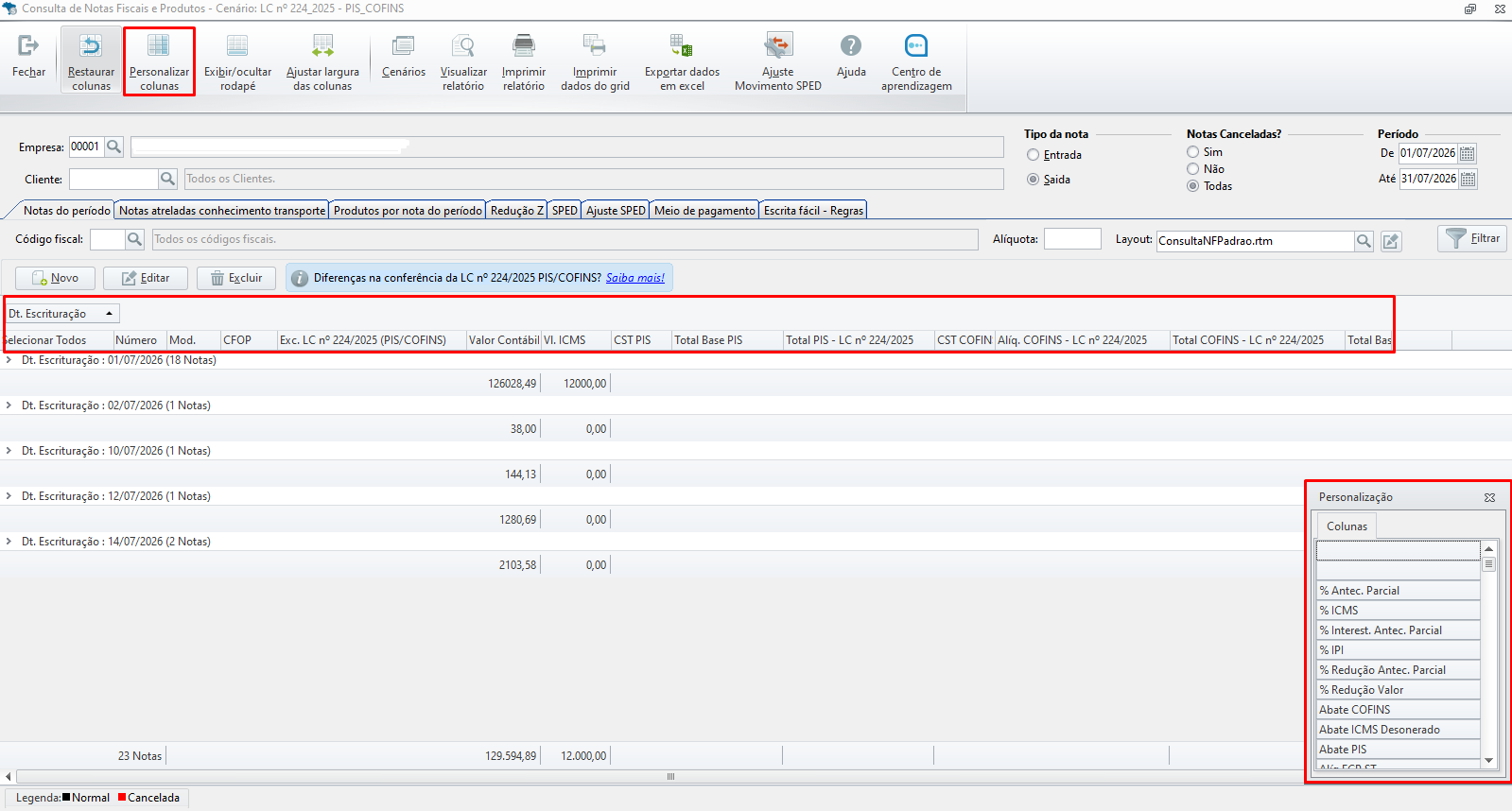Screen dimensions: 1512x811
Task: Open Personalizar colunas tool
Action: [x=159, y=59]
